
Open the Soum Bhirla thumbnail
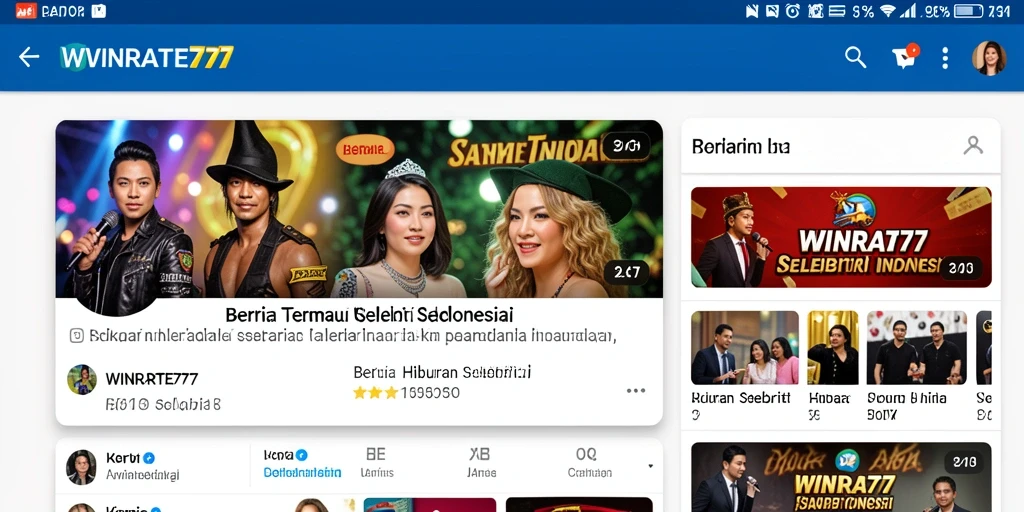[x=917, y=347]
